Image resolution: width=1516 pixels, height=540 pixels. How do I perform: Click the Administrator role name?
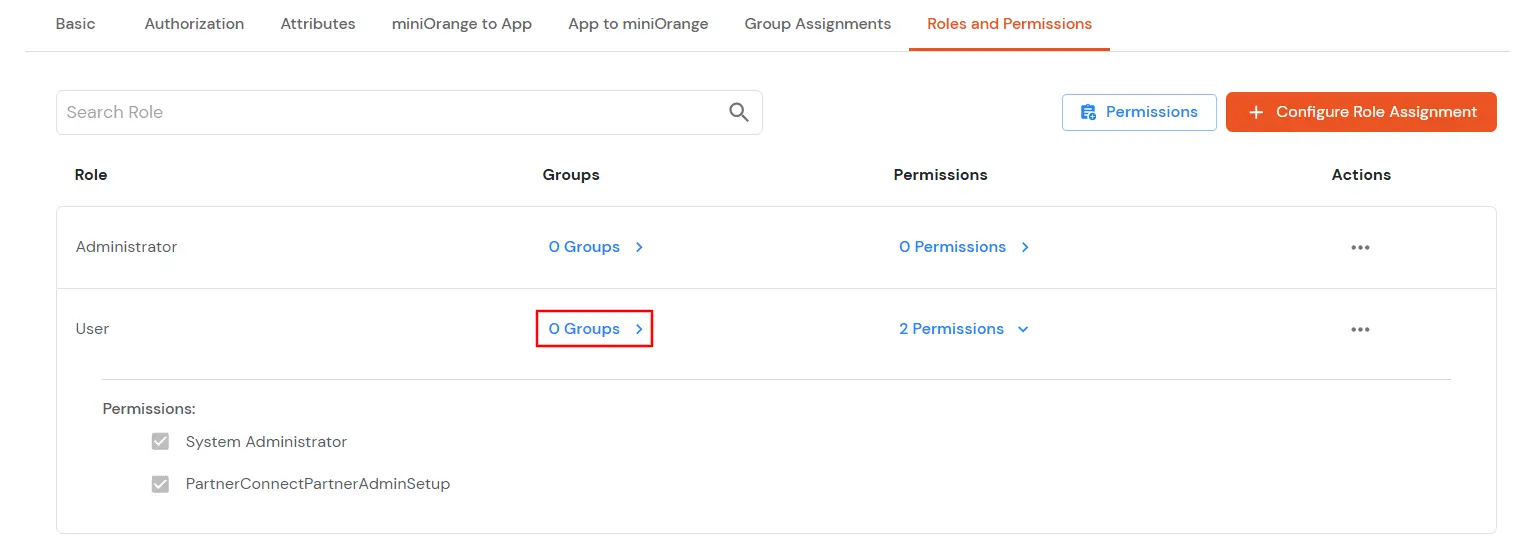click(x=127, y=247)
